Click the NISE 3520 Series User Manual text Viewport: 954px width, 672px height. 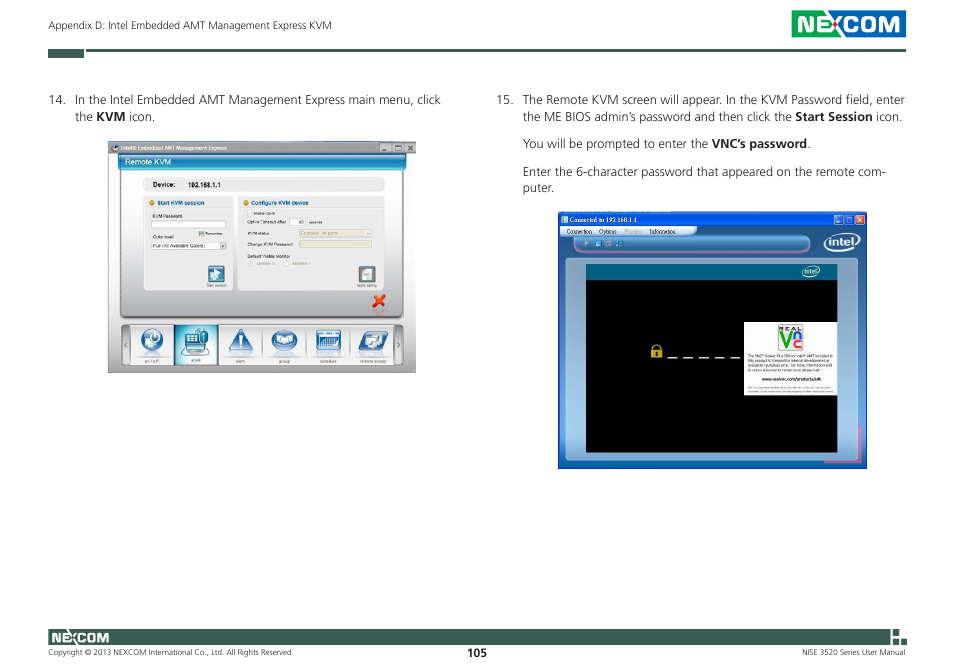[x=853, y=653]
